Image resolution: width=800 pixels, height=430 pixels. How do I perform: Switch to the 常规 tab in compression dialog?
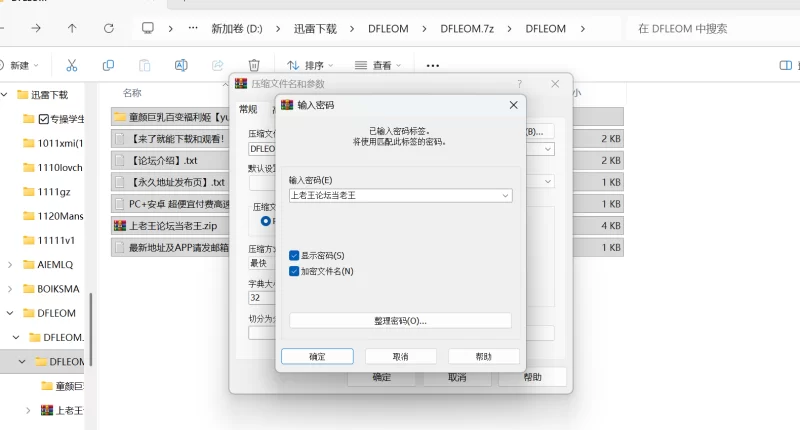point(248,109)
